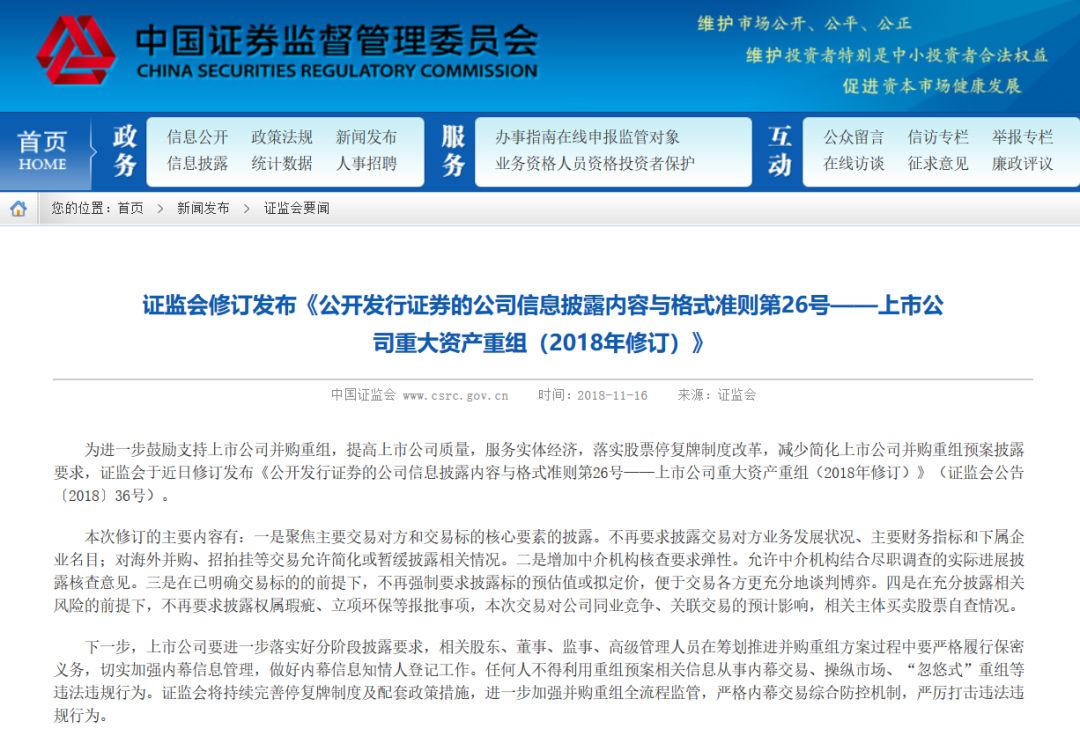
Task: Click paragraph beginning 为进一步鼓励支持上市公司
Action: [x=539, y=472]
